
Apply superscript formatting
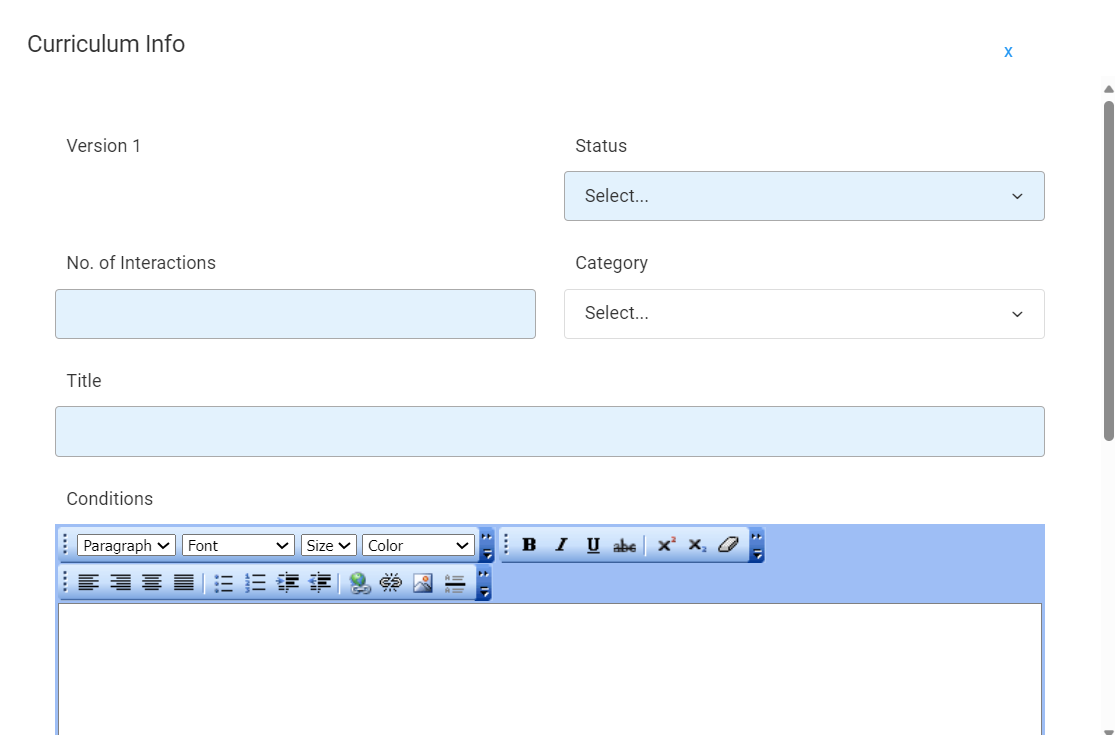coord(666,545)
